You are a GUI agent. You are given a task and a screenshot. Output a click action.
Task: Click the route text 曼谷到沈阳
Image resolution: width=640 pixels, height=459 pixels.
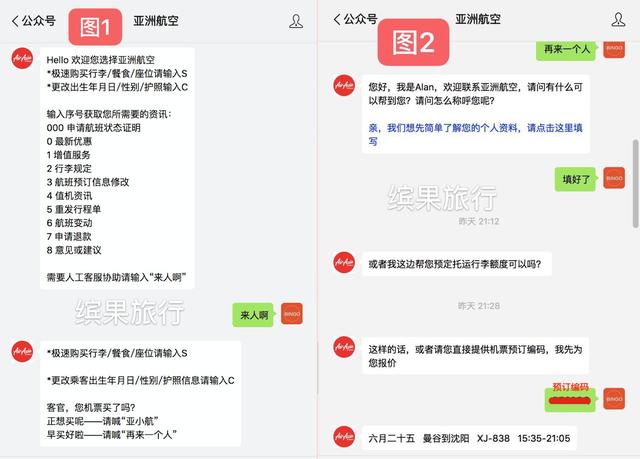pyautogui.click(x=446, y=438)
